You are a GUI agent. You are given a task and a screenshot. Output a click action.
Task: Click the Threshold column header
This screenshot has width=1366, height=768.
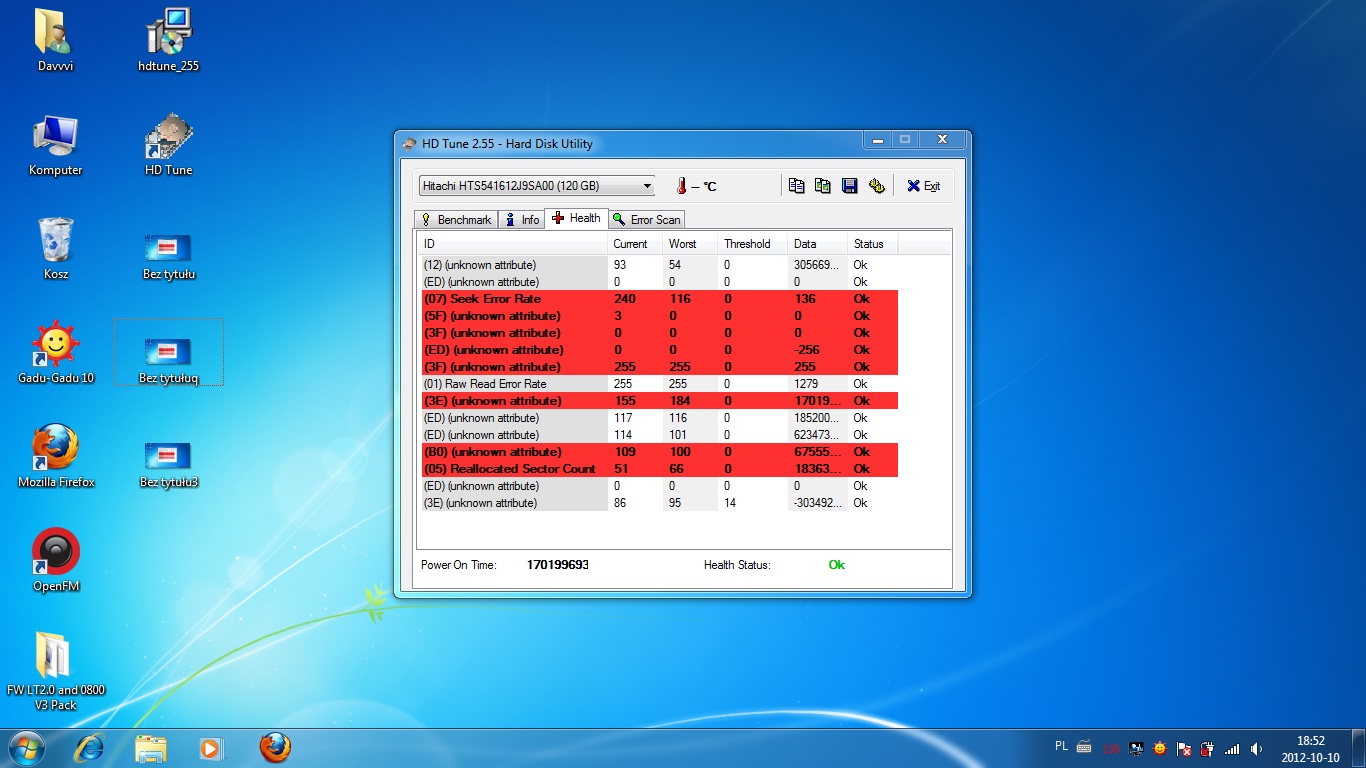point(753,244)
